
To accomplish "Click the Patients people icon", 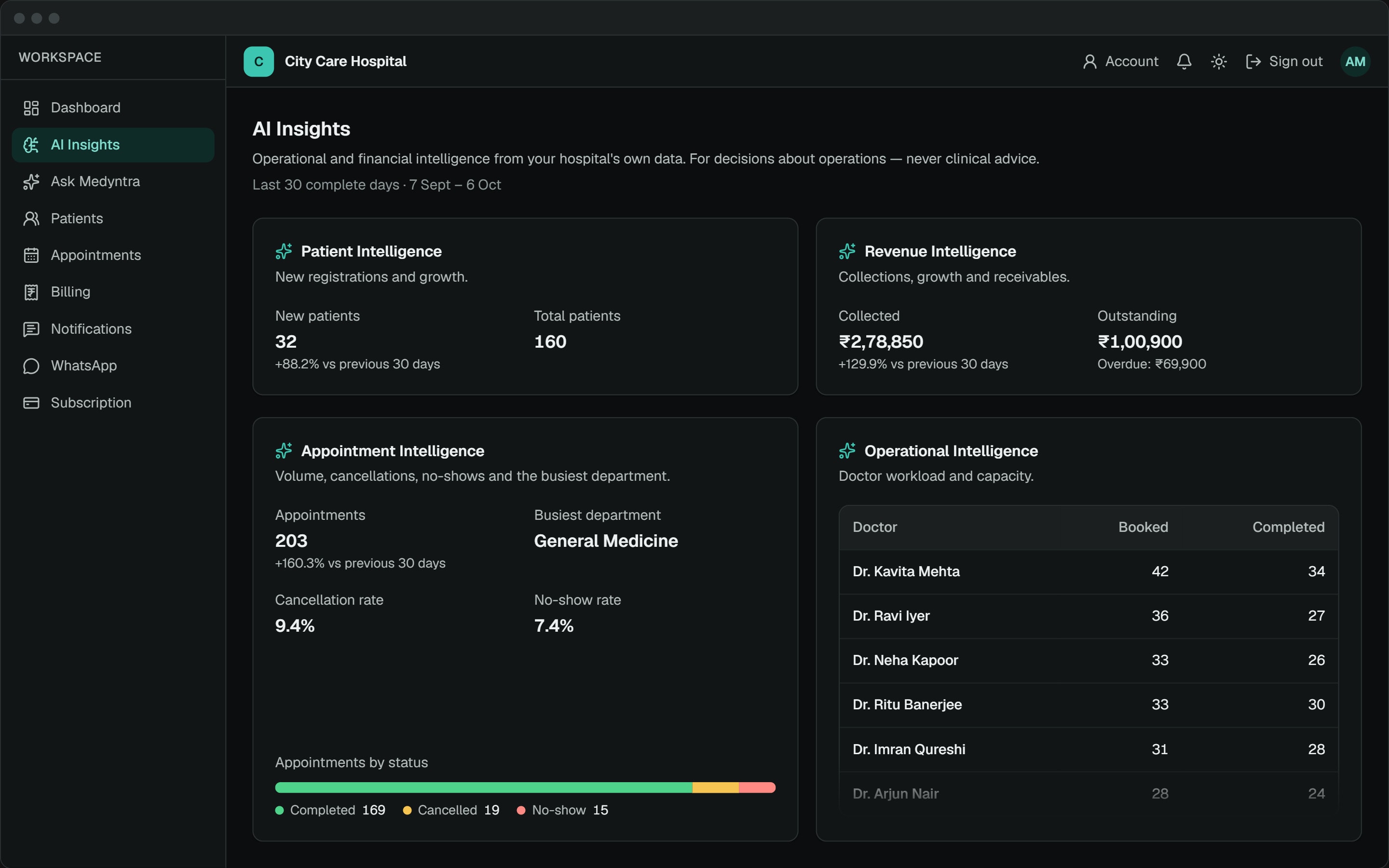I will pos(31,218).
